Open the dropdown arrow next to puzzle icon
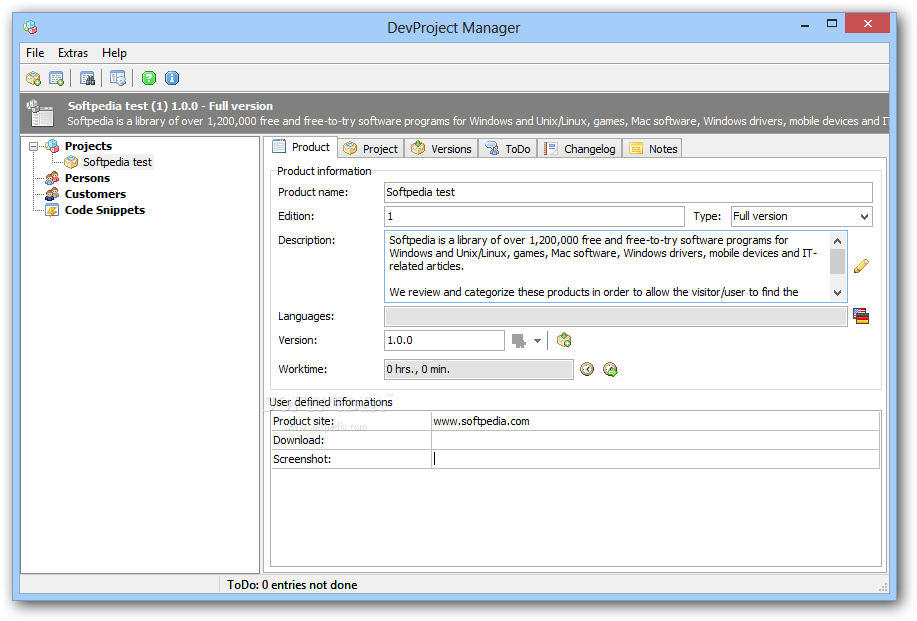This screenshot has height=621, width=917. [x=537, y=340]
